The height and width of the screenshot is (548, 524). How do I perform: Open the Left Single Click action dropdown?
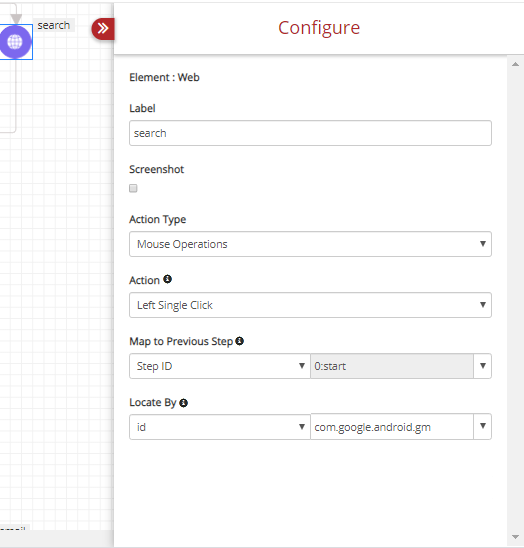coord(310,305)
